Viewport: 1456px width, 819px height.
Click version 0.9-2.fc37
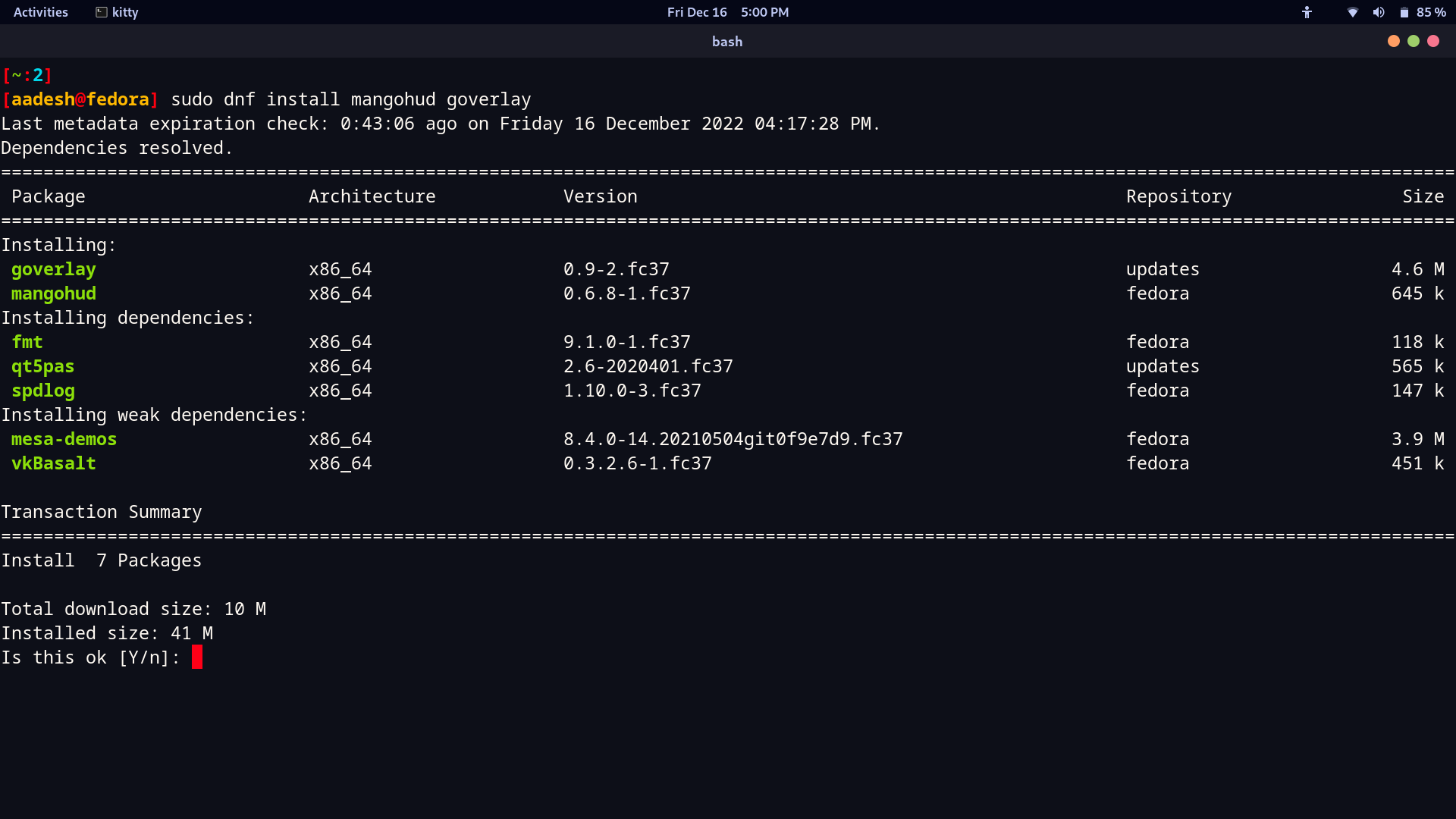pyautogui.click(x=617, y=269)
